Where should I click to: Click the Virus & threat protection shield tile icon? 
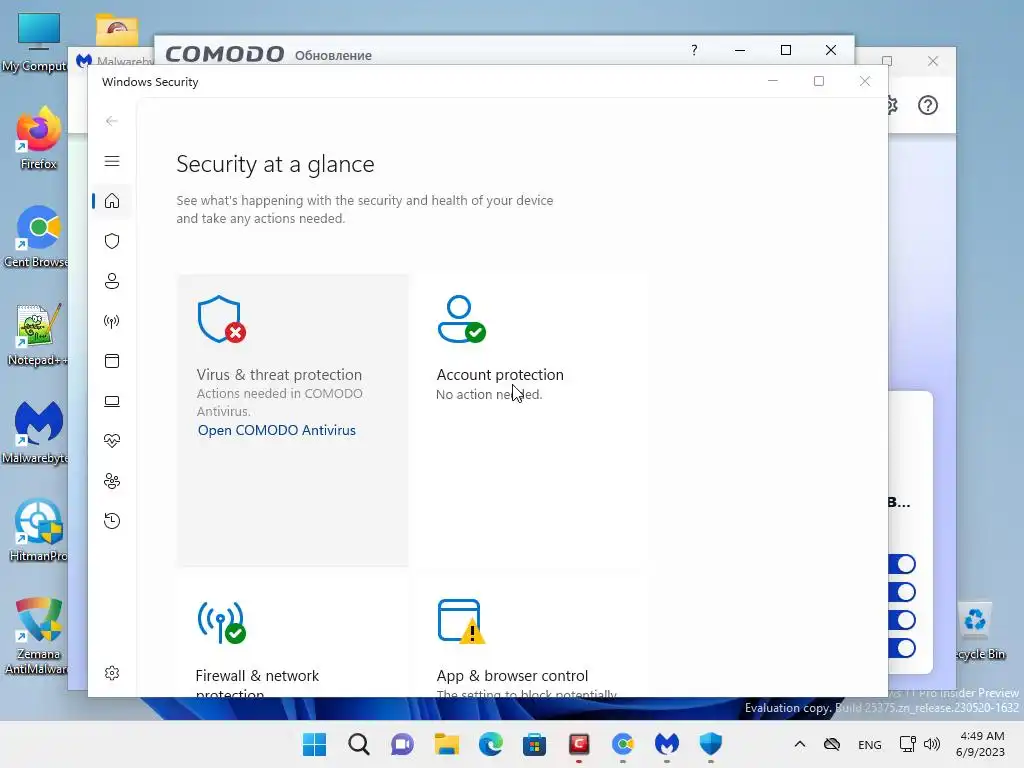pyautogui.click(x=221, y=319)
